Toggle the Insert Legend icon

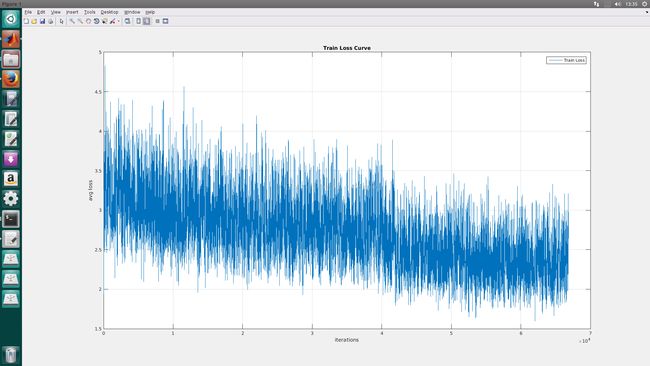coord(147,21)
